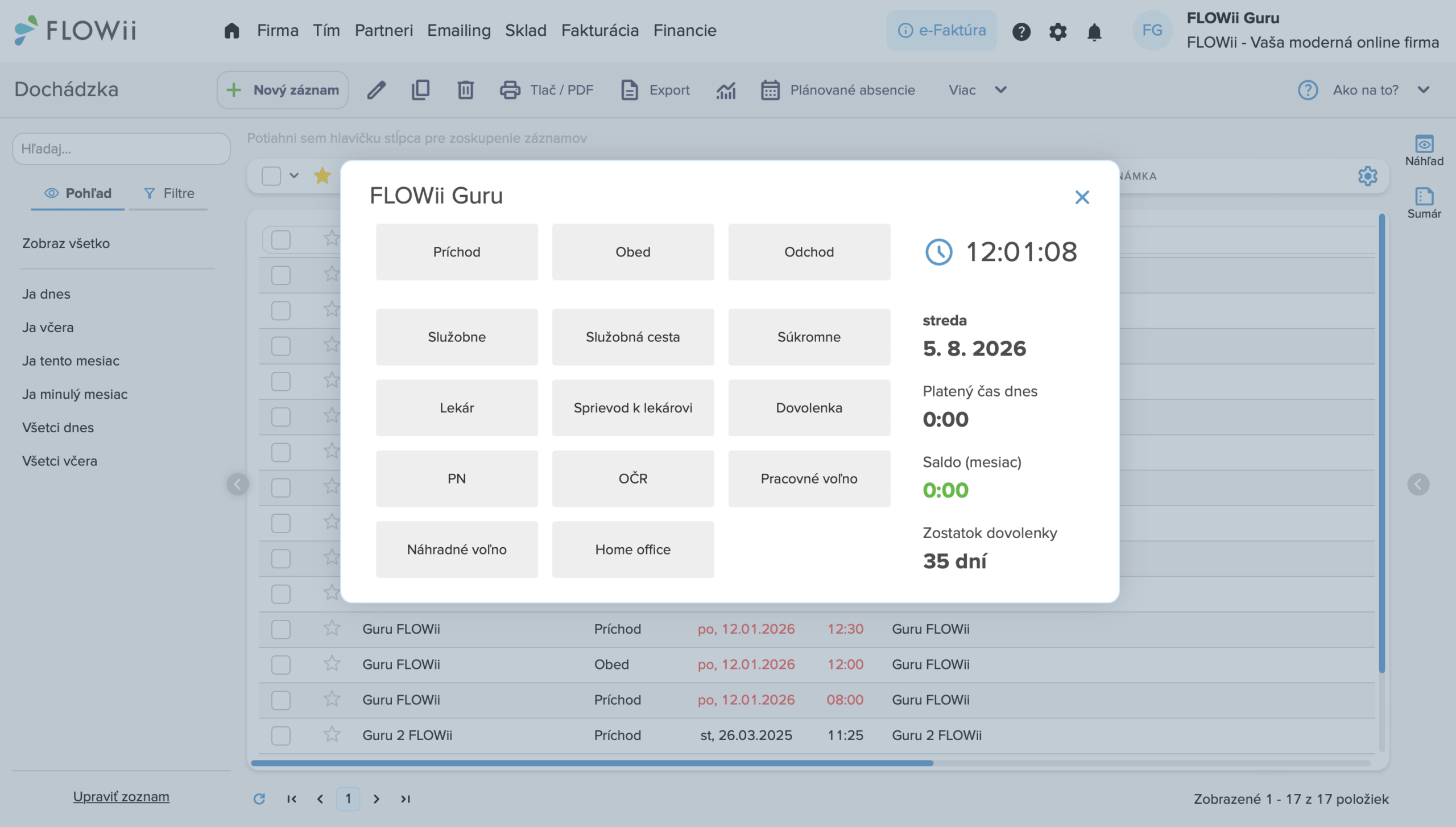Edit record with the pencil icon
The width and height of the screenshot is (1456, 827).
(x=376, y=90)
